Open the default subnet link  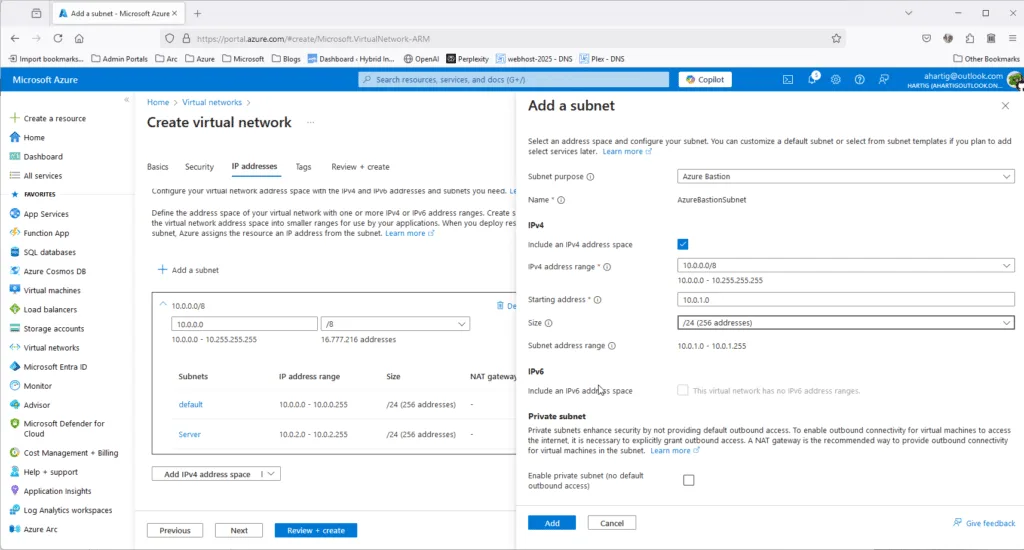[x=191, y=404]
